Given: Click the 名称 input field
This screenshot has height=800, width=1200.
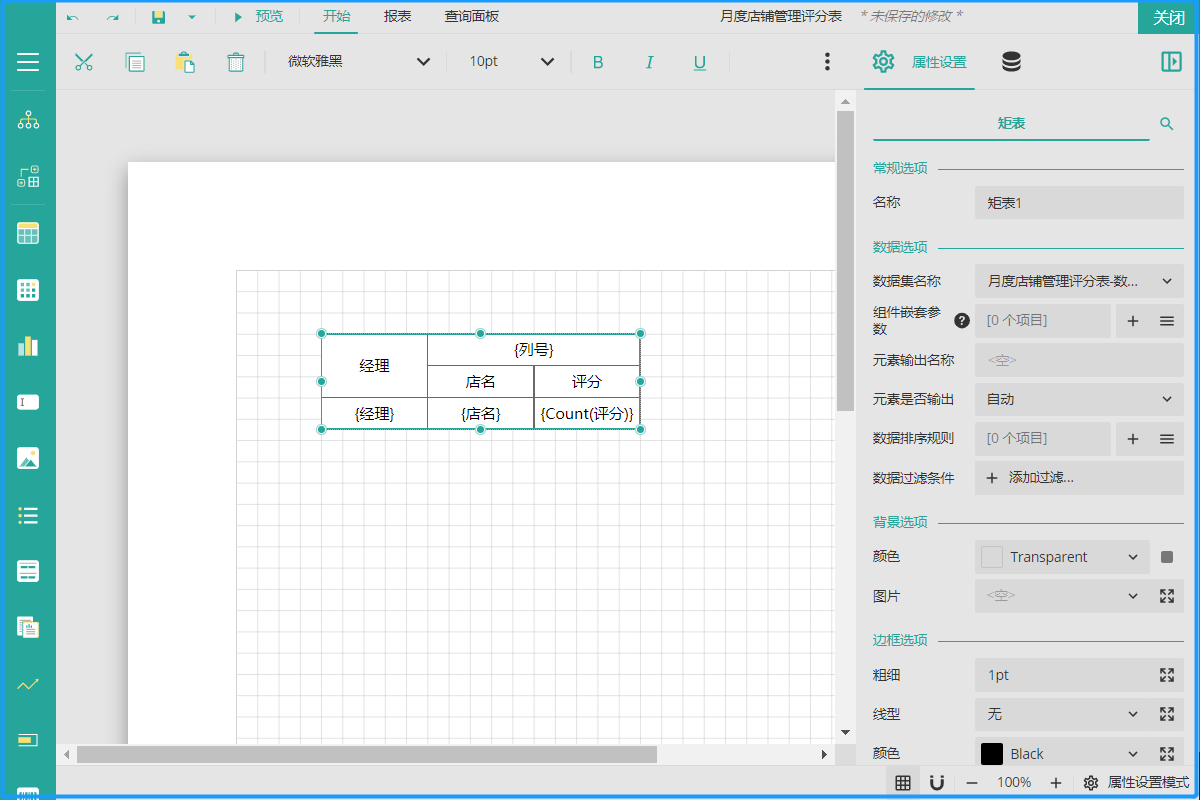Looking at the screenshot, I should pyautogui.click(x=1079, y=203).
